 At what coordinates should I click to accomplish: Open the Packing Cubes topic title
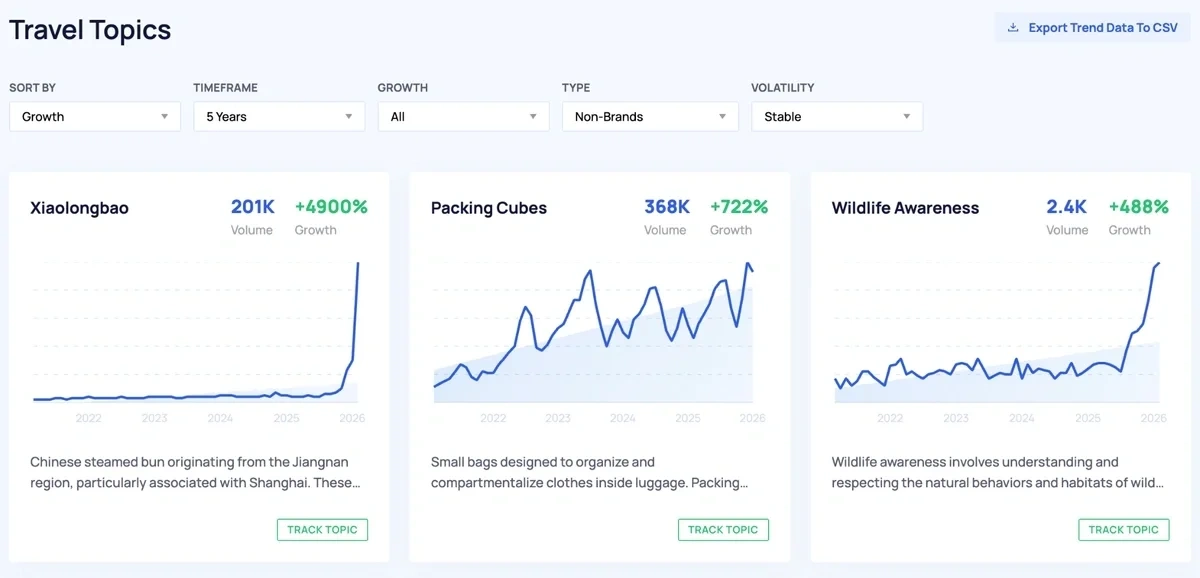489,208
